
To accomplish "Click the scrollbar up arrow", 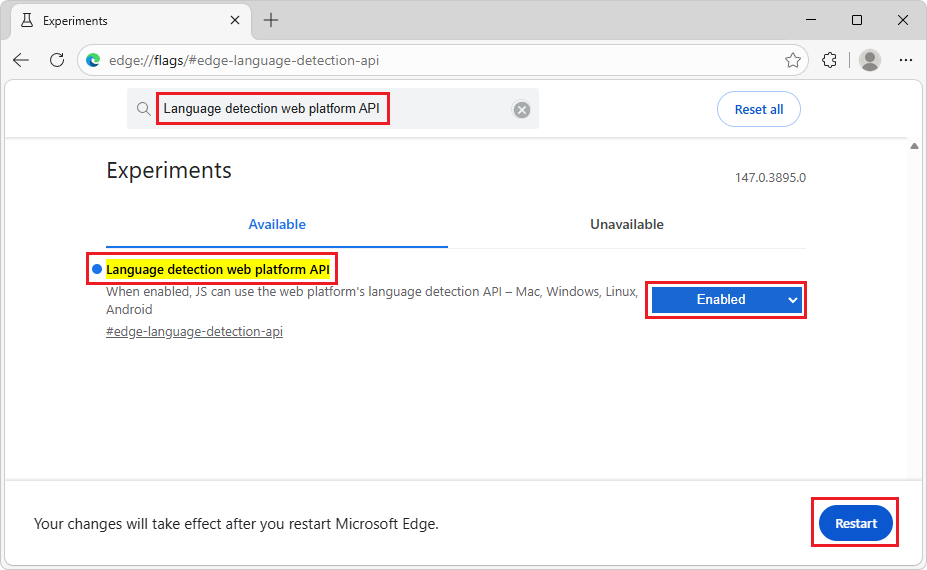I will pos(915,146).
